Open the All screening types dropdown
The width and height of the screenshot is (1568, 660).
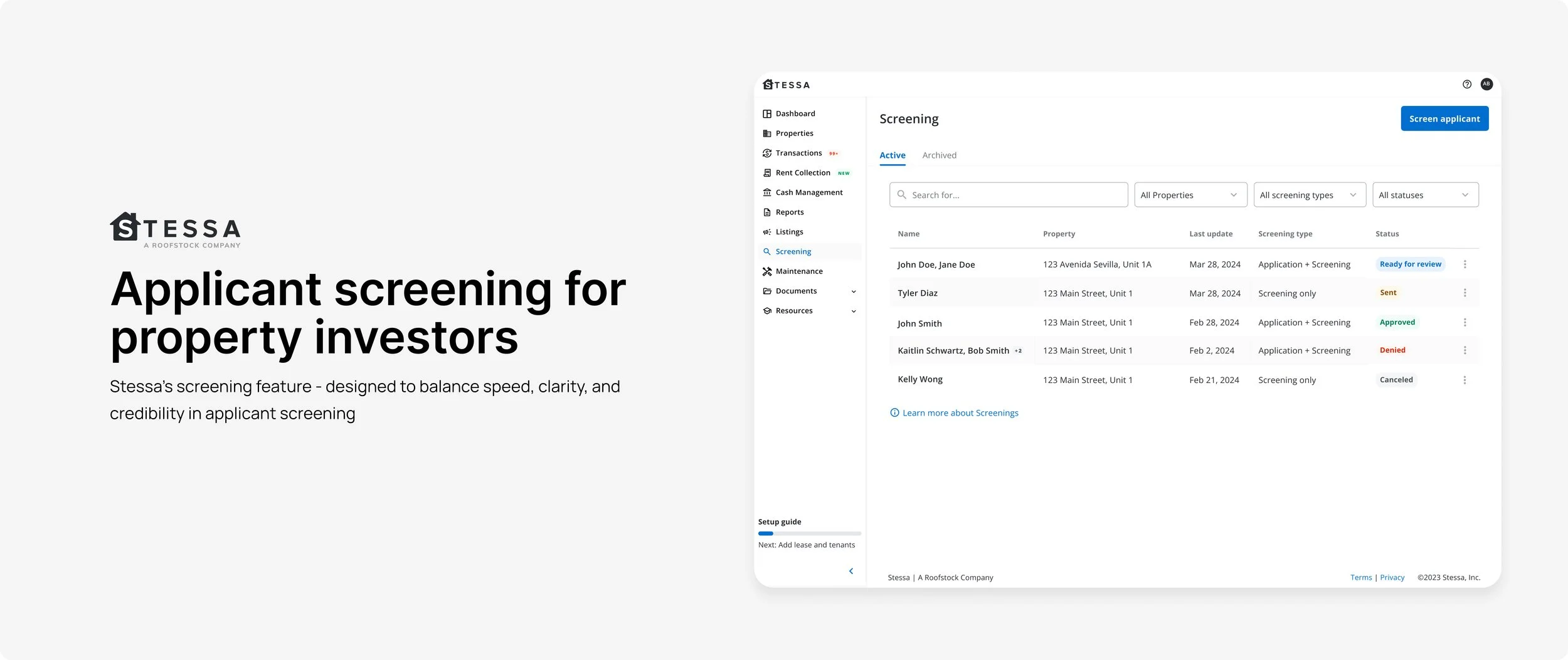(x=1310, y=195)
